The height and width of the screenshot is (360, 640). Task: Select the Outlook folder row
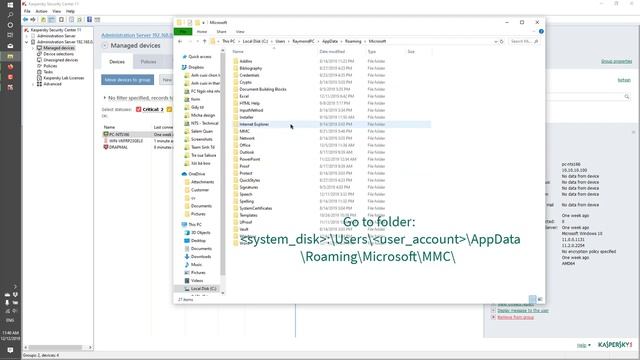click(331, 152)
